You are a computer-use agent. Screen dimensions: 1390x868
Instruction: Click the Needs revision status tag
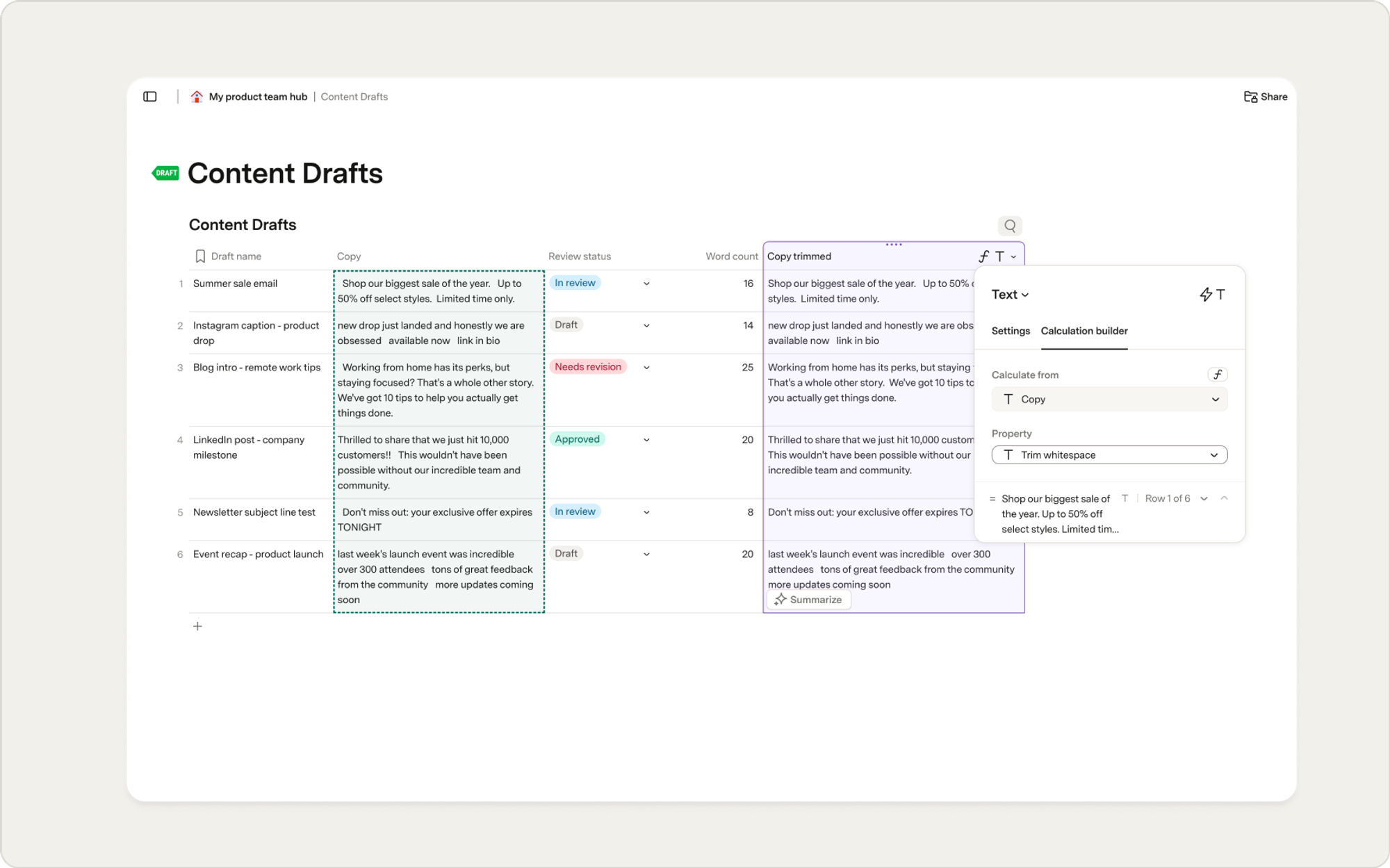coord(588,367)
